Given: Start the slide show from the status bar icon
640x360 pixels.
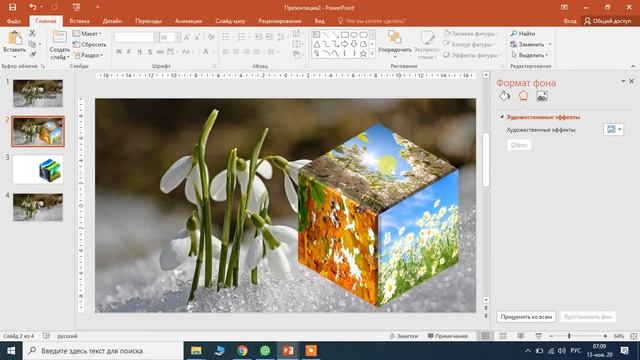Looking at the screenshot, I should (538, 336).
